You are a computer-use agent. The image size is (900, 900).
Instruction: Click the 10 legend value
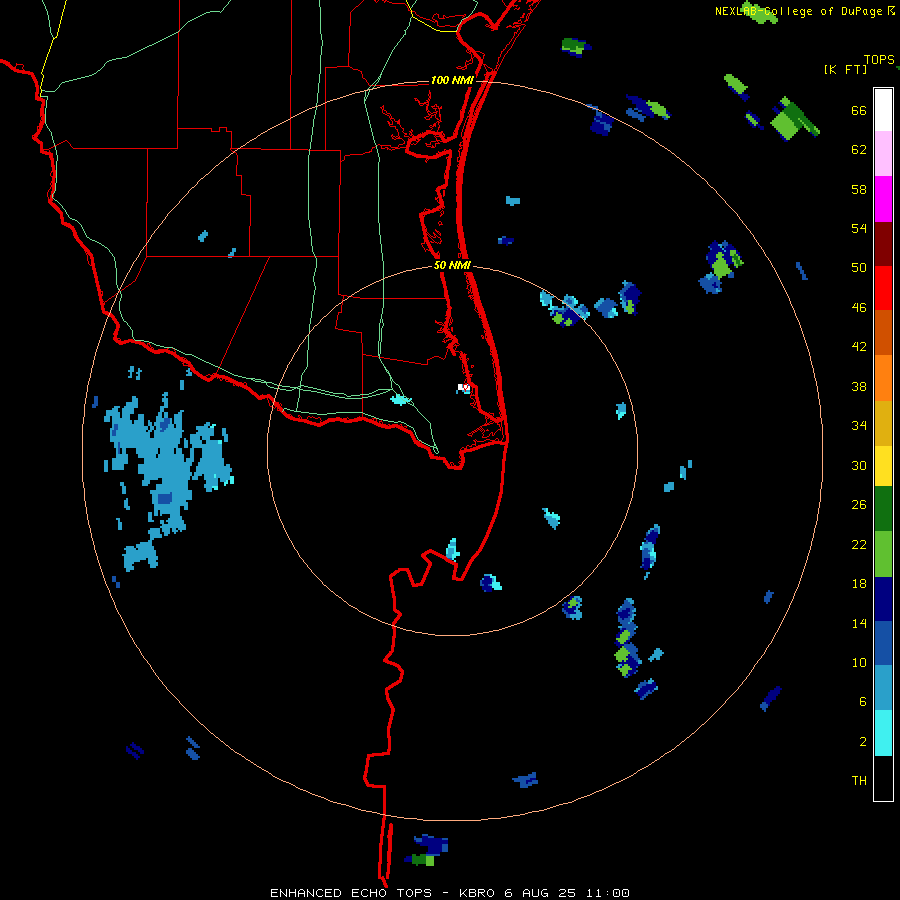coord(859,662)
